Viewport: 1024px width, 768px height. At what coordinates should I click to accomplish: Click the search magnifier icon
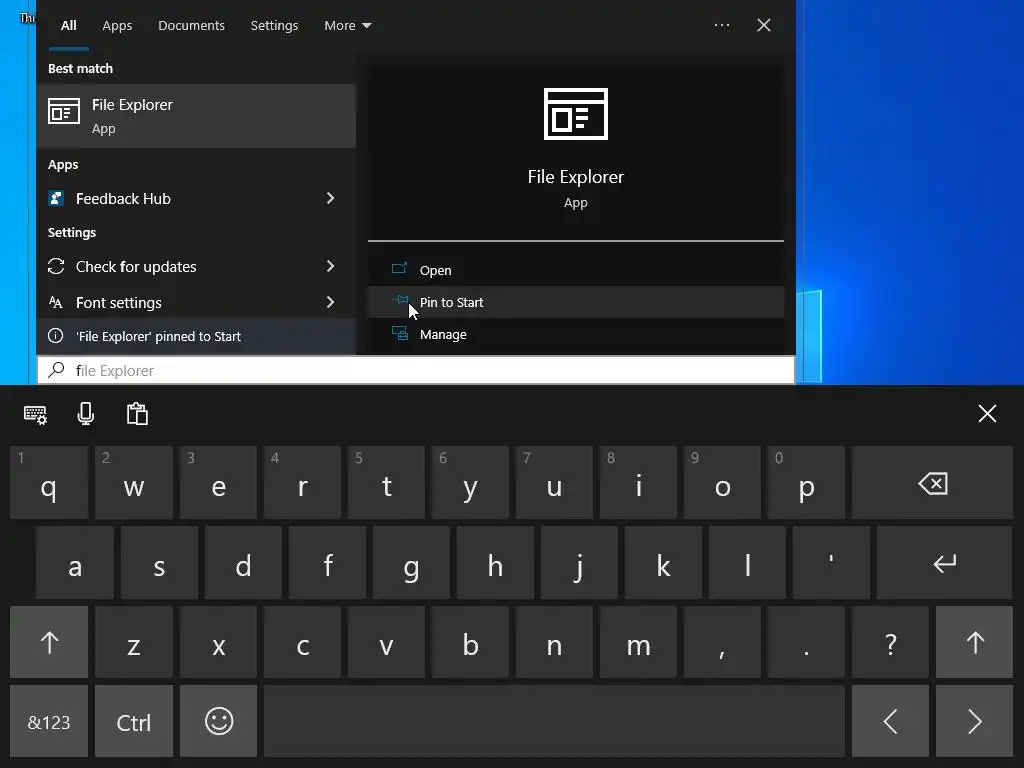point(56,370)
